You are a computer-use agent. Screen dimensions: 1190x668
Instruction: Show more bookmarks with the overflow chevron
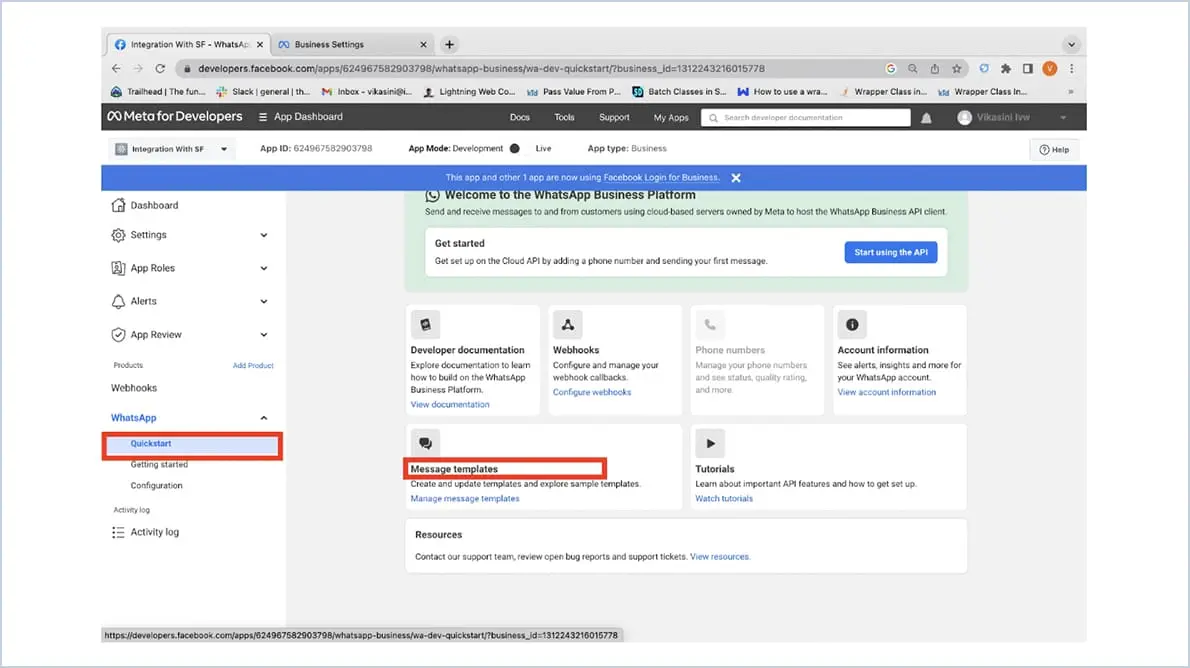[x=1071, y=92]
